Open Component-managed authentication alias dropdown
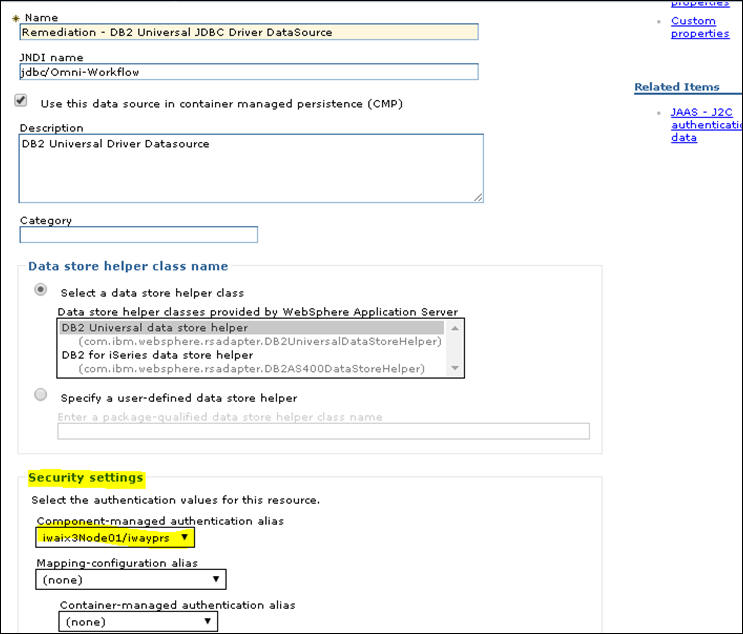The width and height of the screenshot is (743, 634). click(x=115, y=538)
